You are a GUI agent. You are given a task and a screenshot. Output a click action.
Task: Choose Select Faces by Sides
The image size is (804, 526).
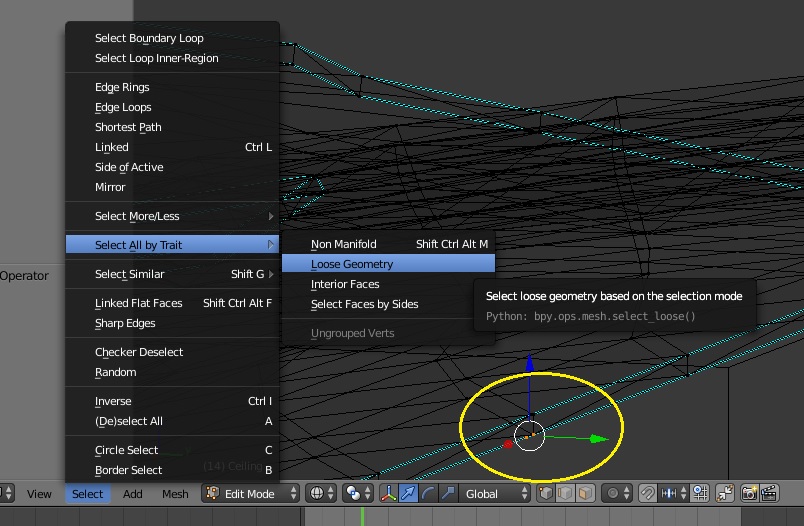[389, 304]
